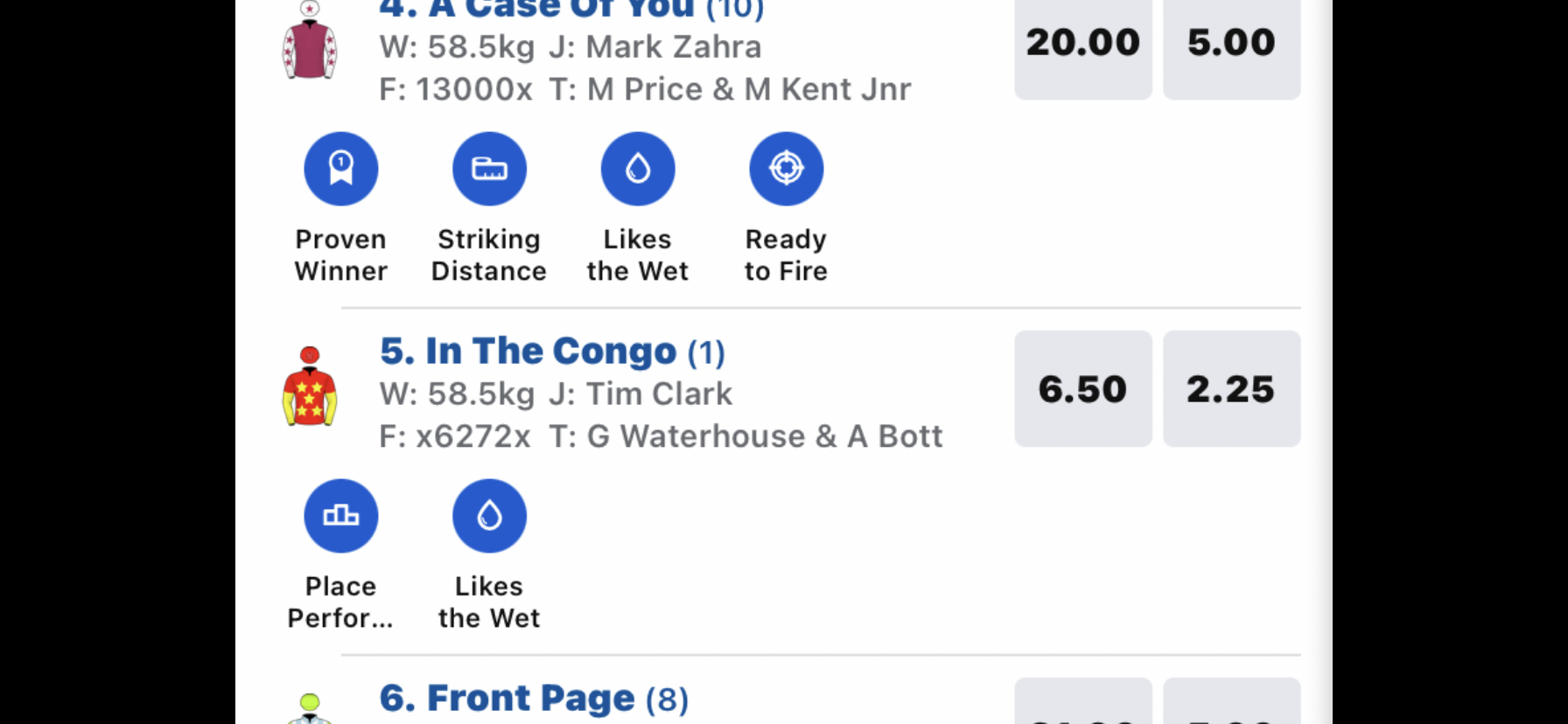Open the Front Page runner link

pyautogui.click(x=534, y=699)
